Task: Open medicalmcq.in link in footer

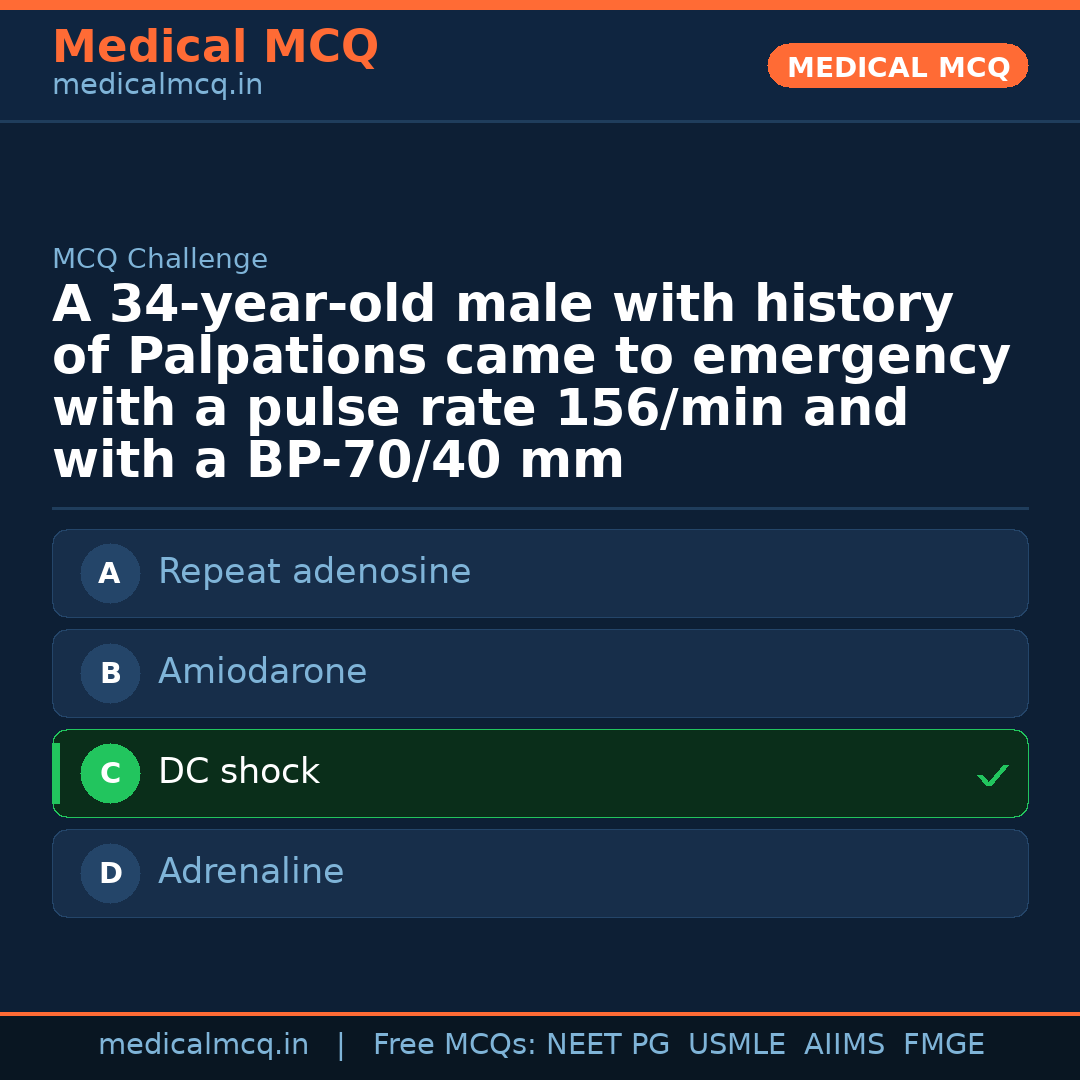Action: [203, 1045]
